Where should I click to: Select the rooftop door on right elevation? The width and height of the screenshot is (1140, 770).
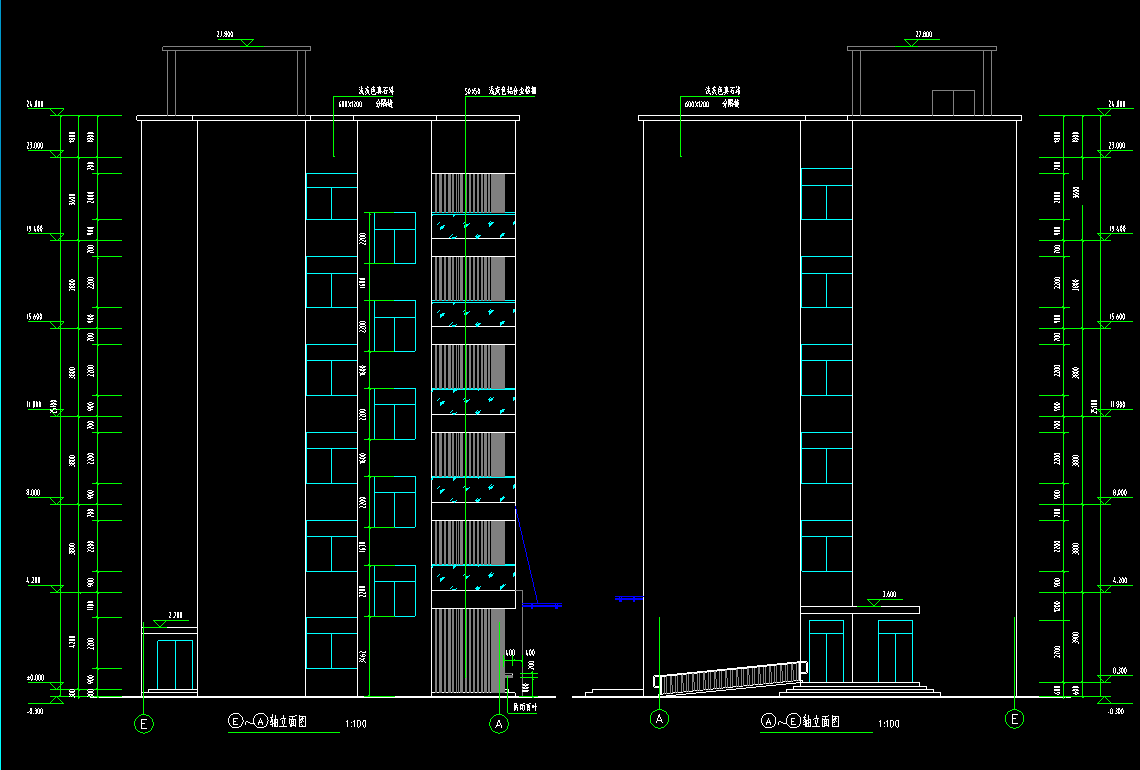[953, 102]
